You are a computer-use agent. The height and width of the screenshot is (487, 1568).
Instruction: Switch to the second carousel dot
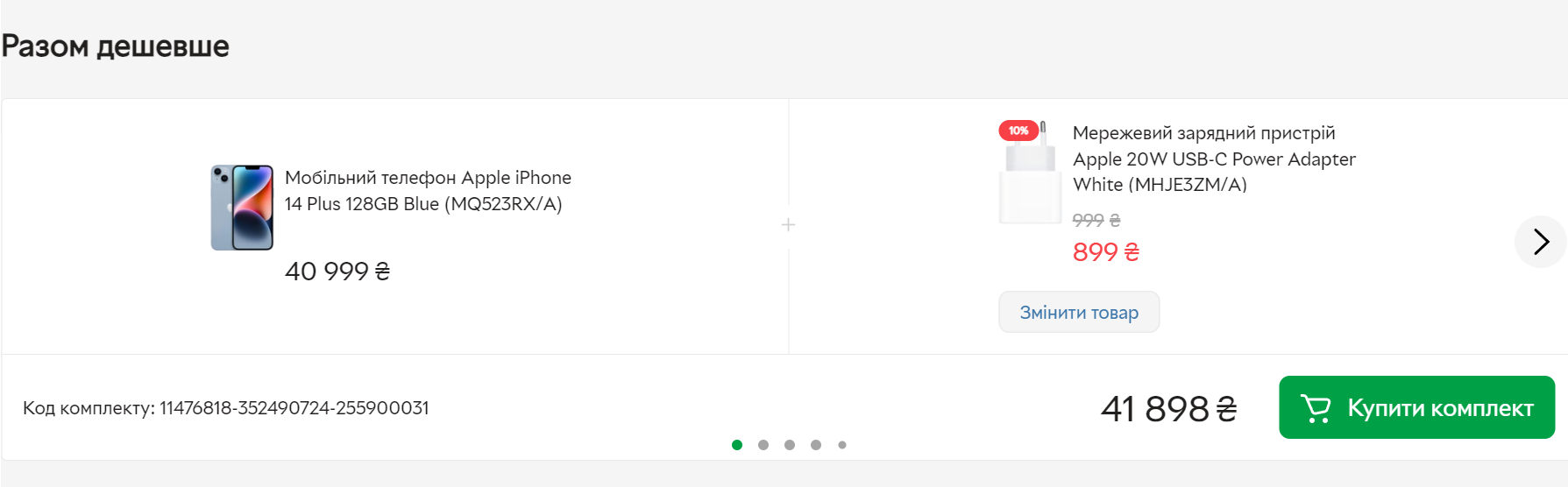click(763, 445)
